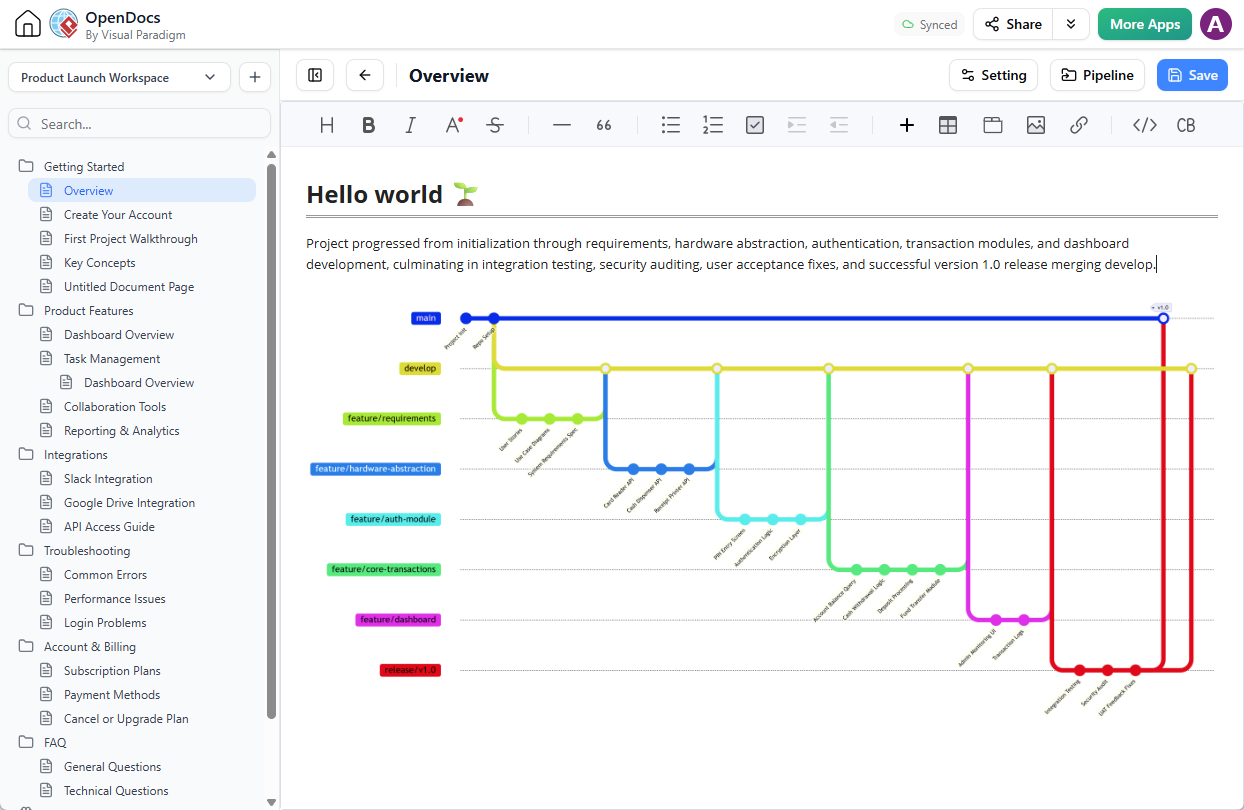Focus the Search input field
Image resolution: width=1244 pixels, height=810 pixels.
(139, 124)
